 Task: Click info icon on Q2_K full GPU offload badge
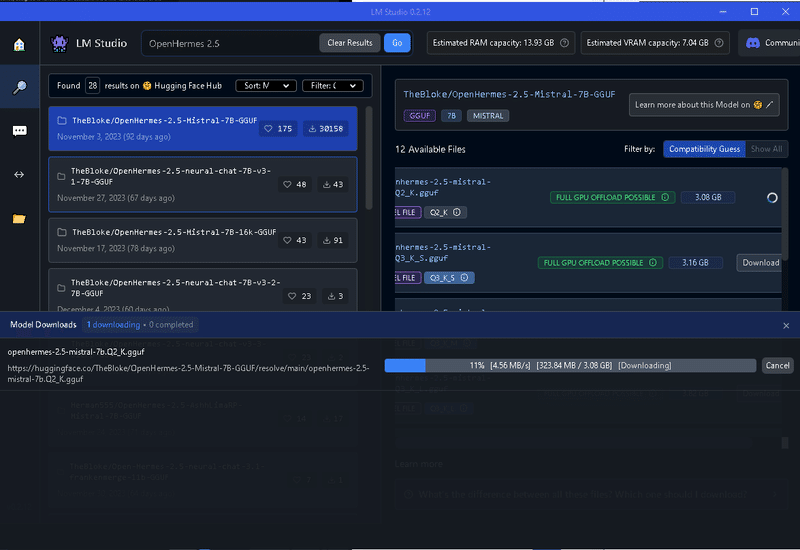click(x=665, y=197)
